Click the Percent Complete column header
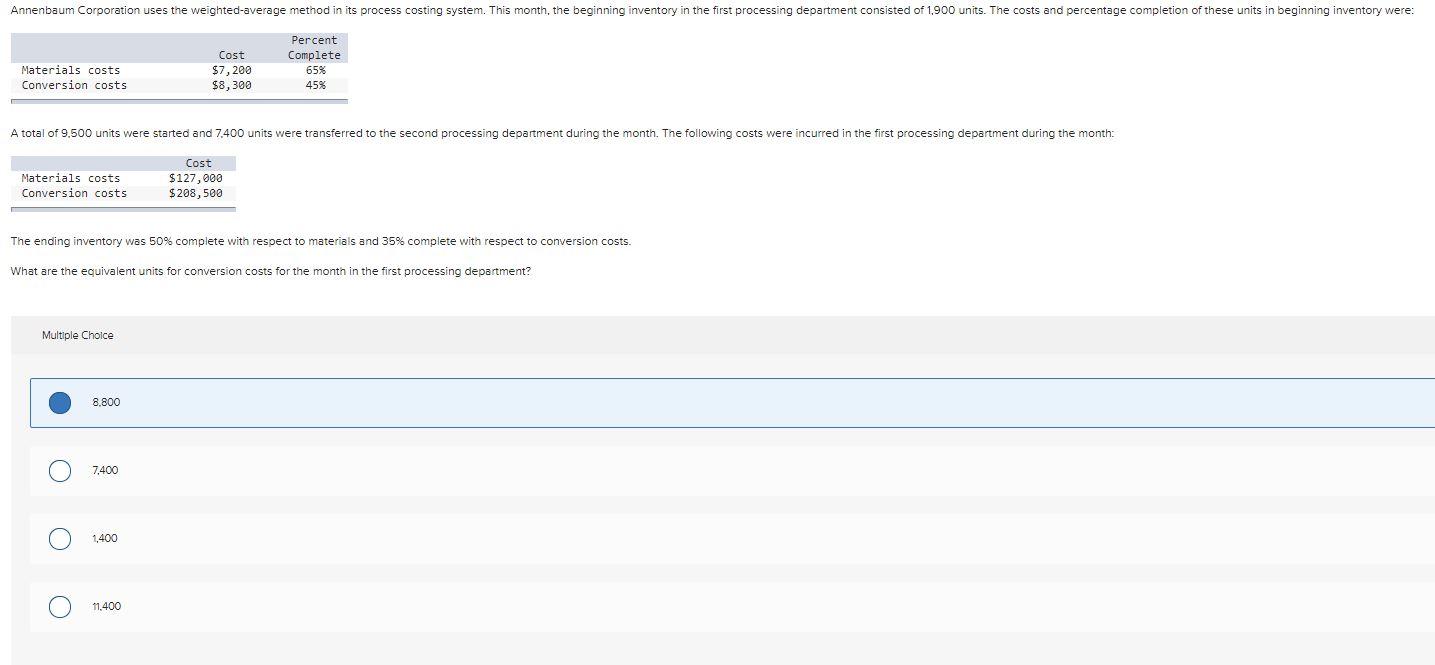Image resolution: width=1435 pixels, height=665 pixels. point(314,47)
